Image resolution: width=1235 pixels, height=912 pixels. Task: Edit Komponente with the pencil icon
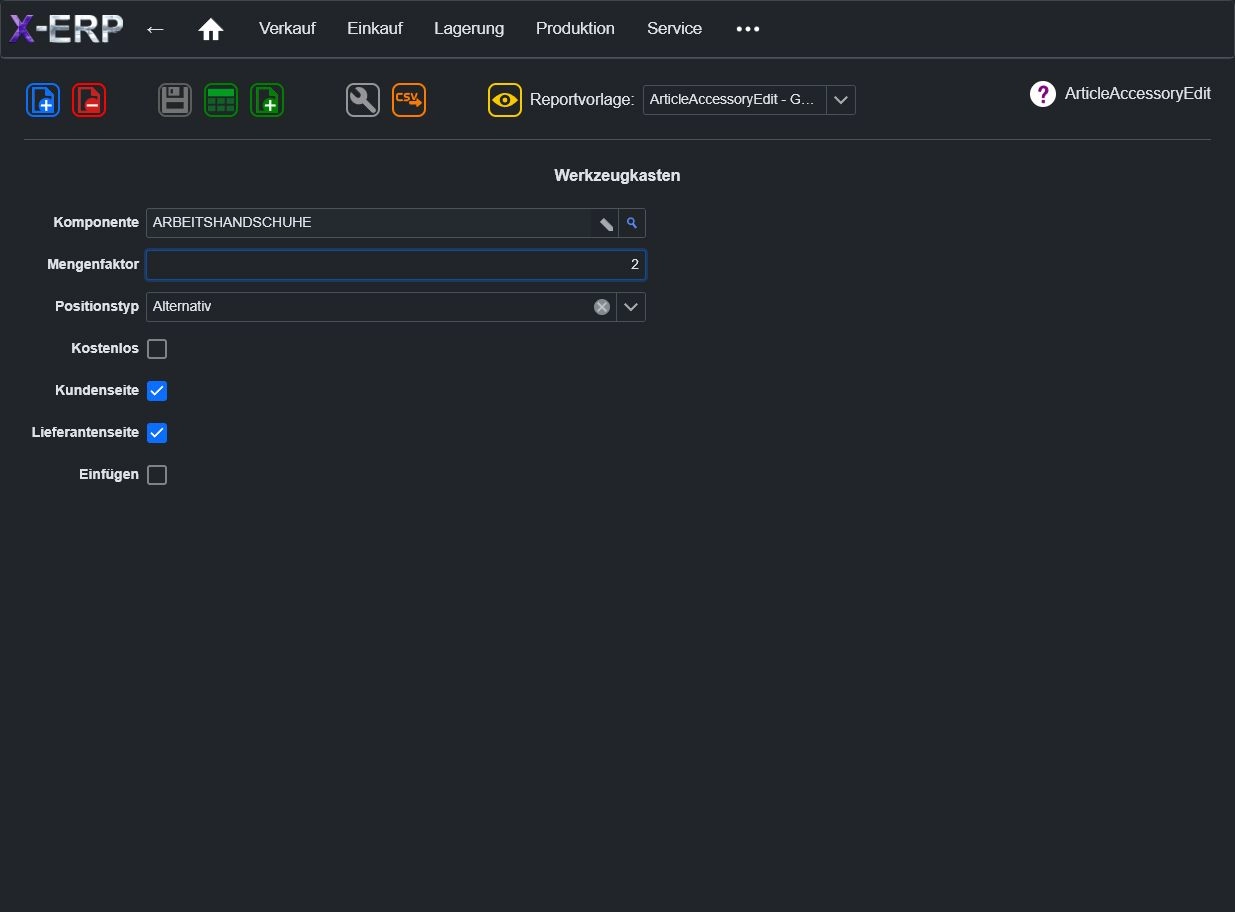[x=605, y=223]
